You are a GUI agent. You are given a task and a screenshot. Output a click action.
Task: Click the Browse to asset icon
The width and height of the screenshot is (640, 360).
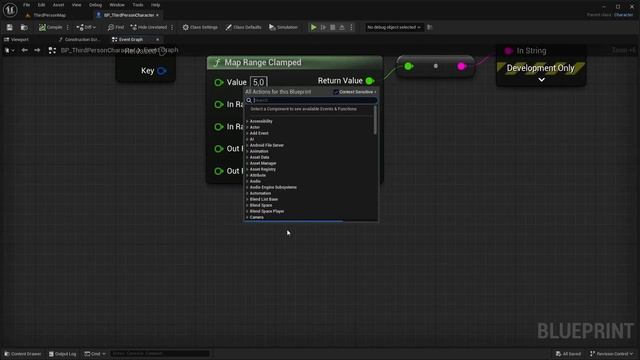coord(24,27)
